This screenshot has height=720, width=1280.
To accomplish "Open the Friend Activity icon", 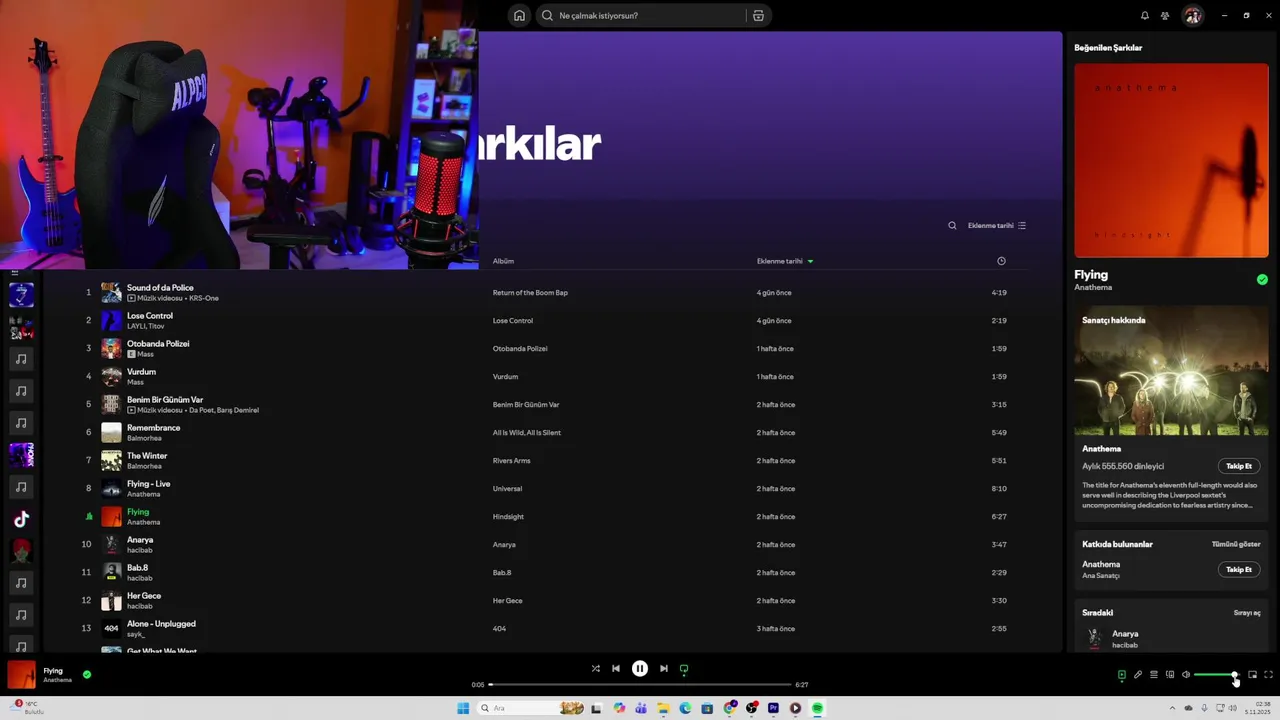I will (x=1165, y=15).
